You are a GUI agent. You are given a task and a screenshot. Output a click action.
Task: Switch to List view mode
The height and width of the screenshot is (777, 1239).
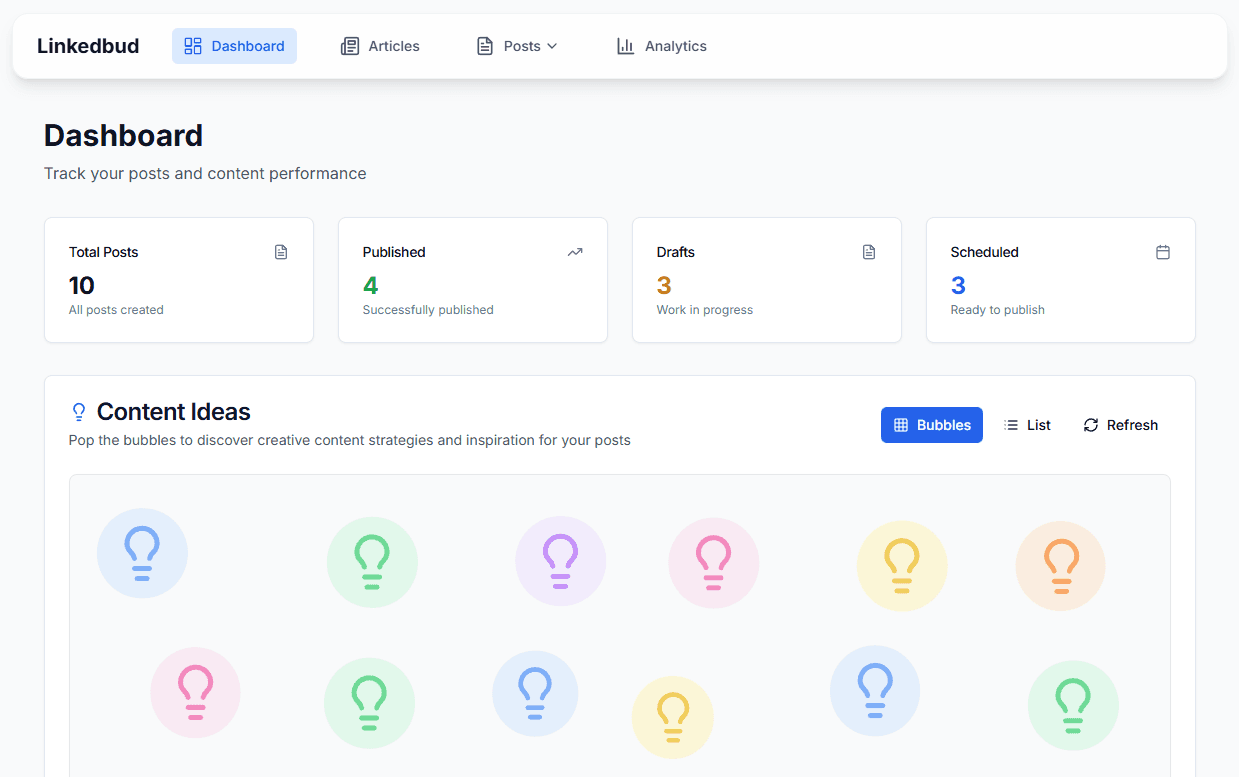coord(1027,424)
